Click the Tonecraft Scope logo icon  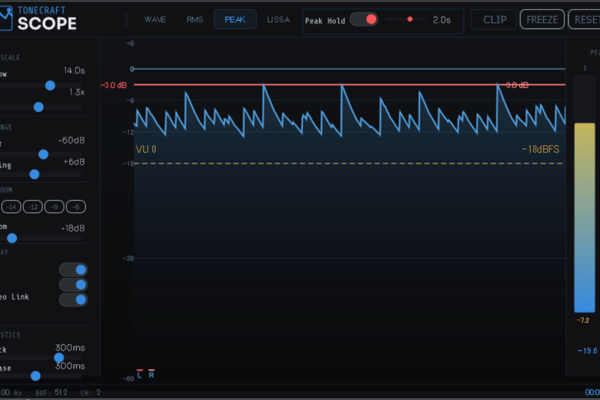click(6, 18)
